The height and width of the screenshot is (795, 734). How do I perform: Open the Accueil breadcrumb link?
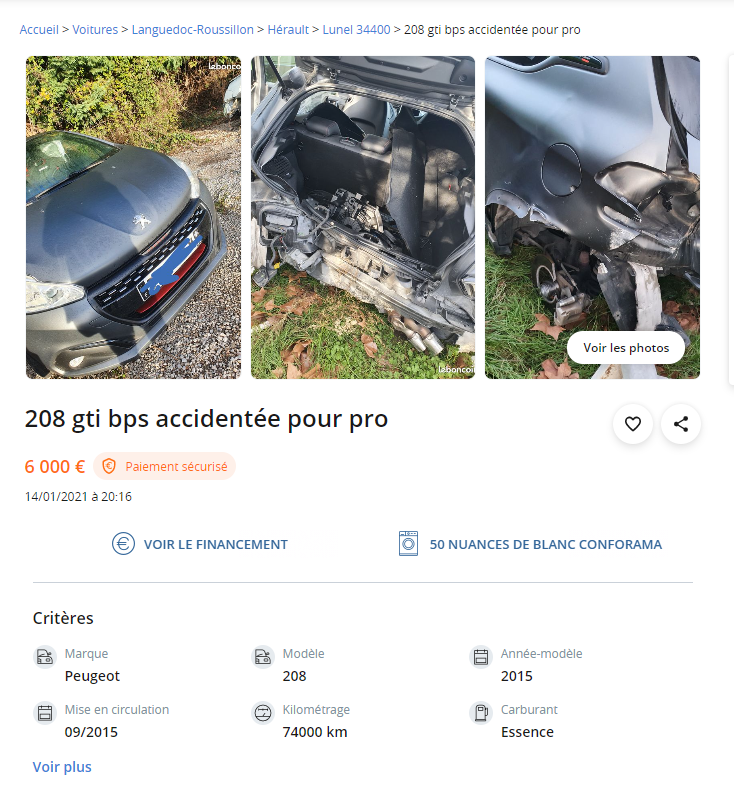click(x=39, y=30)
